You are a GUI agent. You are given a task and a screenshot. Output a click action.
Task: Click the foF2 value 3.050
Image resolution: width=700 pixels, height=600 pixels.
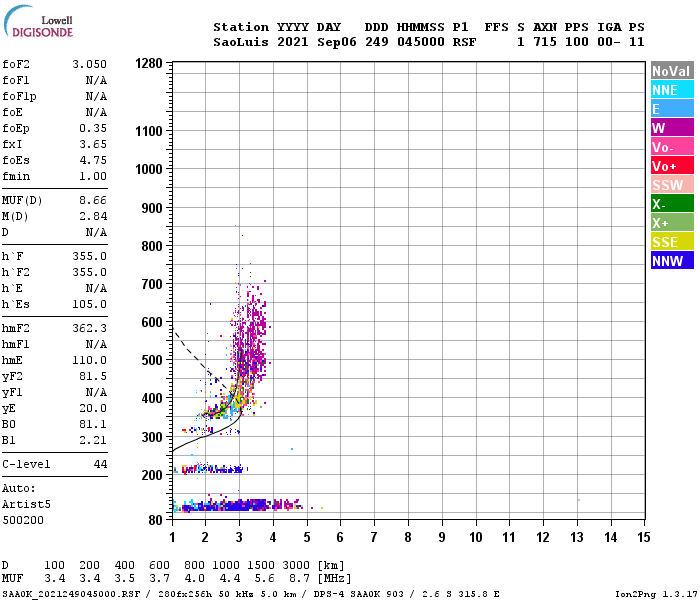click(x=89, y=64)
